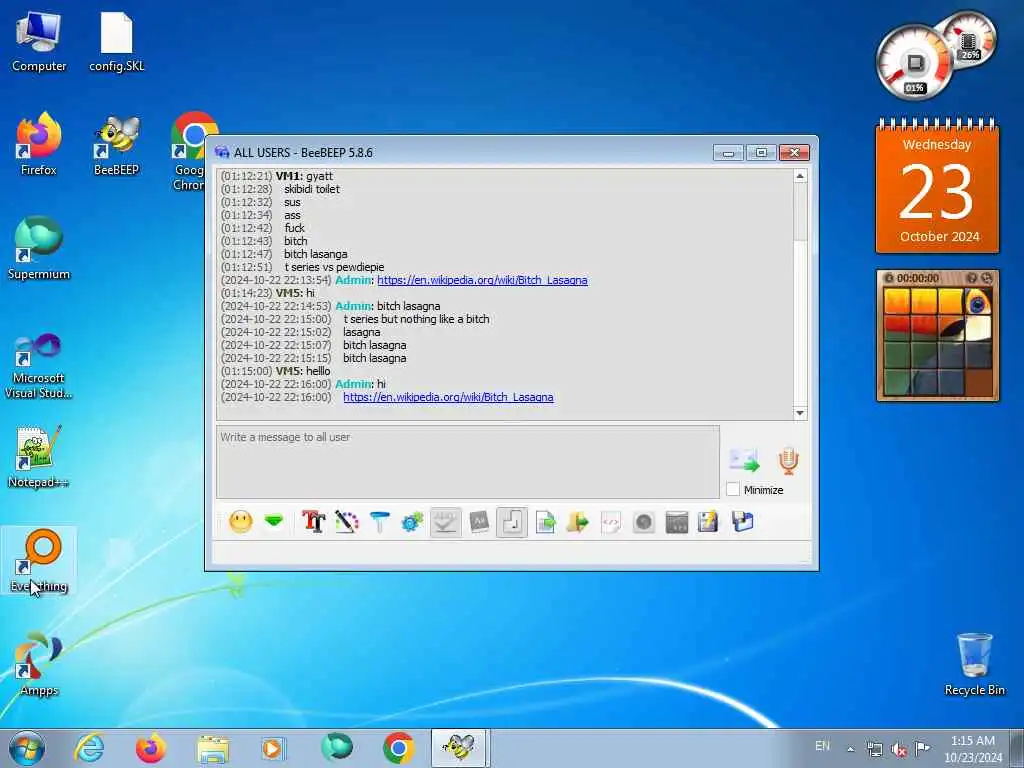
Task: Tick the Minimize checkbox
Action: point(733,489)
